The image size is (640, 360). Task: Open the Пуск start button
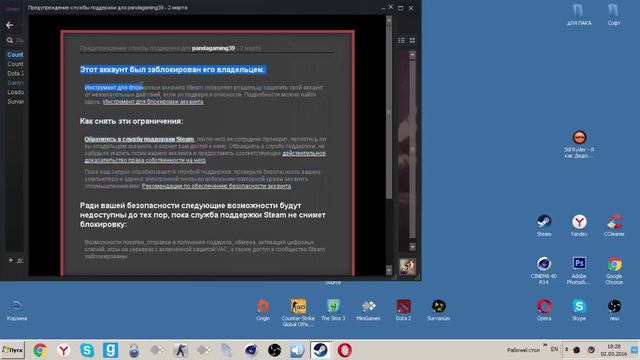tap(12, 350)
